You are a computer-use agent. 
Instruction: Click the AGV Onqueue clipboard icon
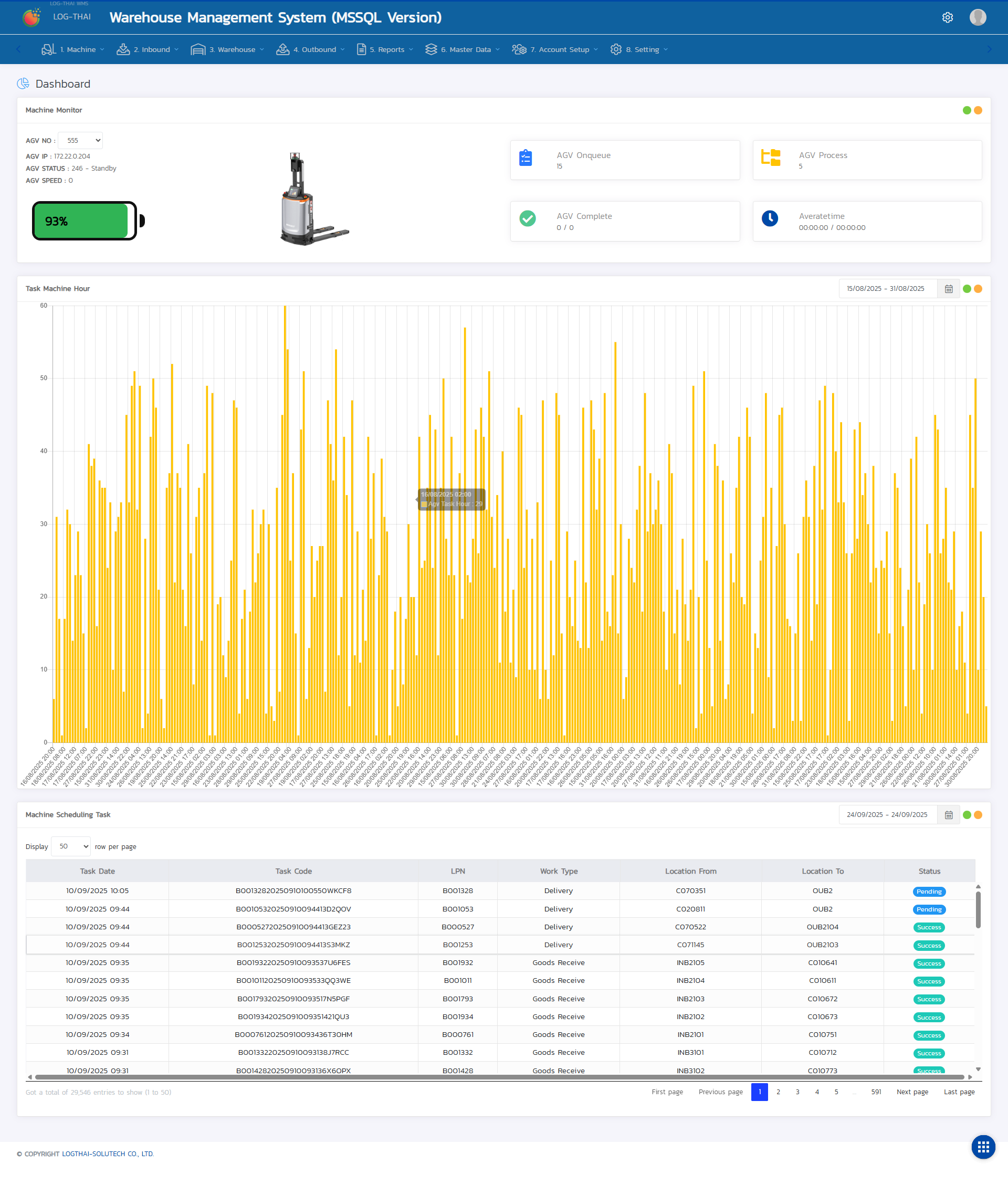525,158
